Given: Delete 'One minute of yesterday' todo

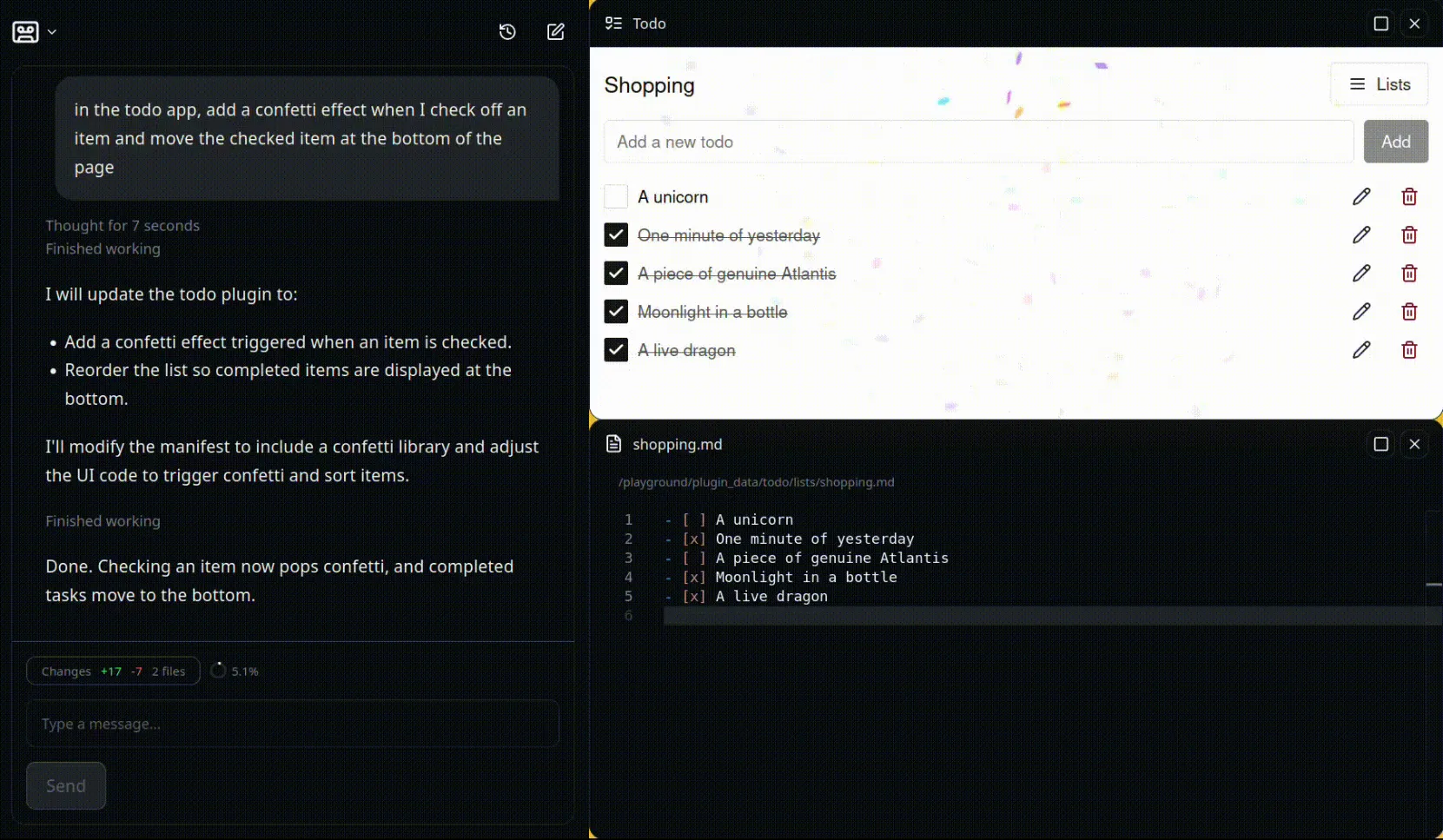Looking at the screenshot, I should coord(1409,235).
